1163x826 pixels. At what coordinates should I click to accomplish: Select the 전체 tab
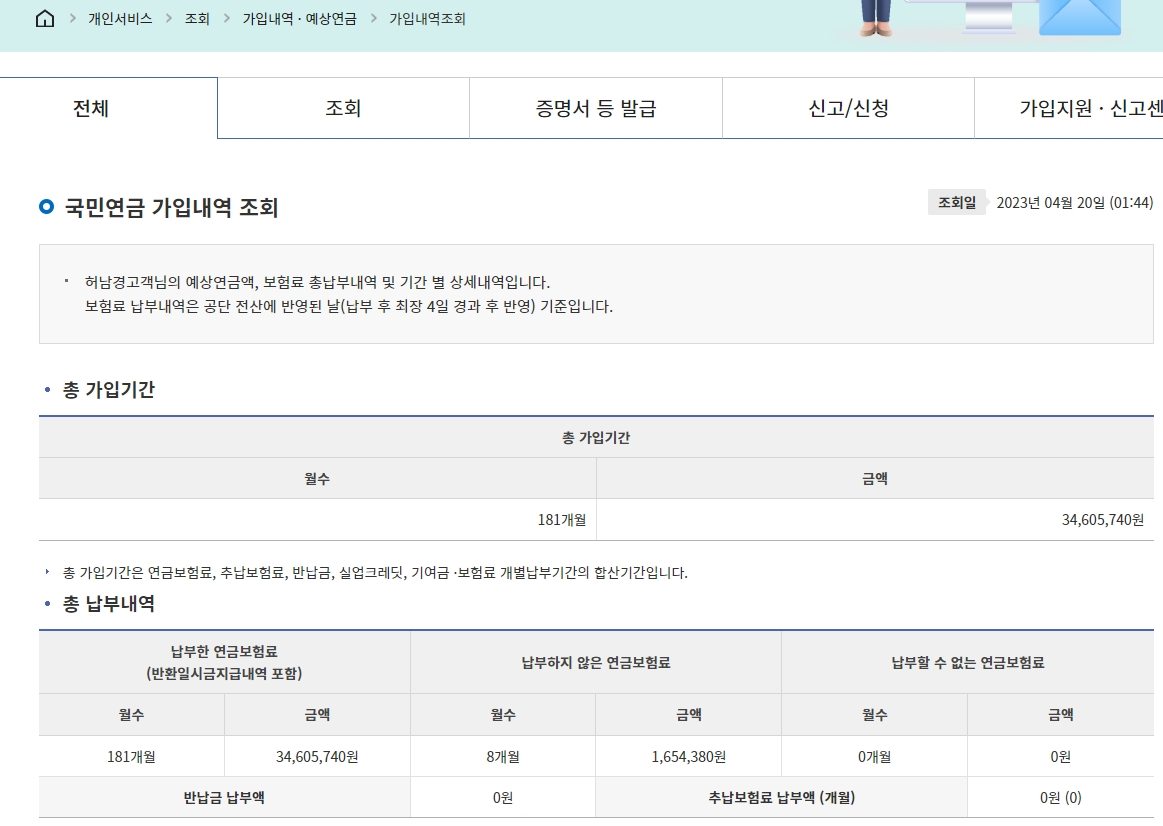tap(108, 108)
